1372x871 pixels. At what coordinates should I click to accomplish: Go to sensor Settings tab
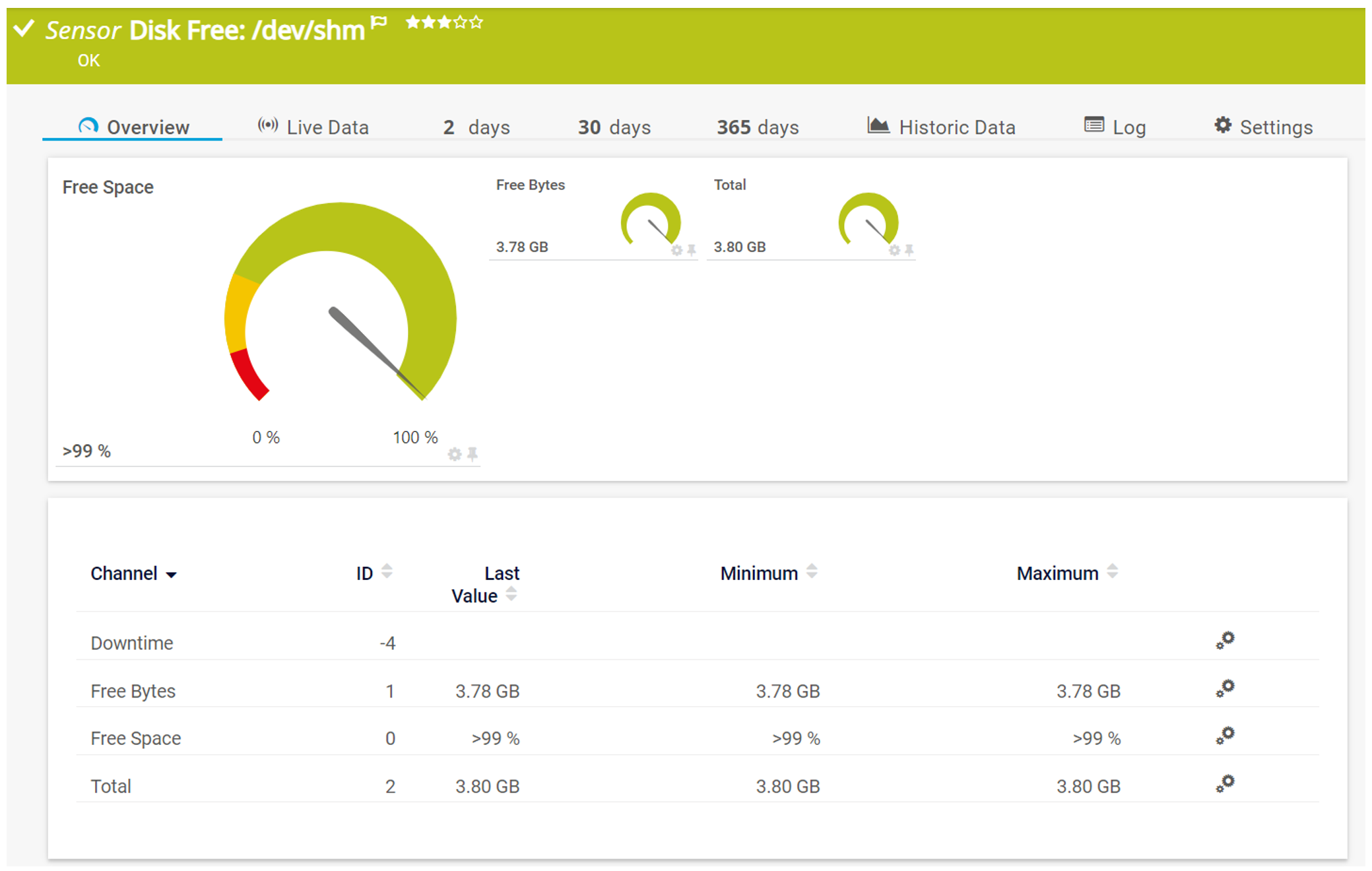(1263, 127)
